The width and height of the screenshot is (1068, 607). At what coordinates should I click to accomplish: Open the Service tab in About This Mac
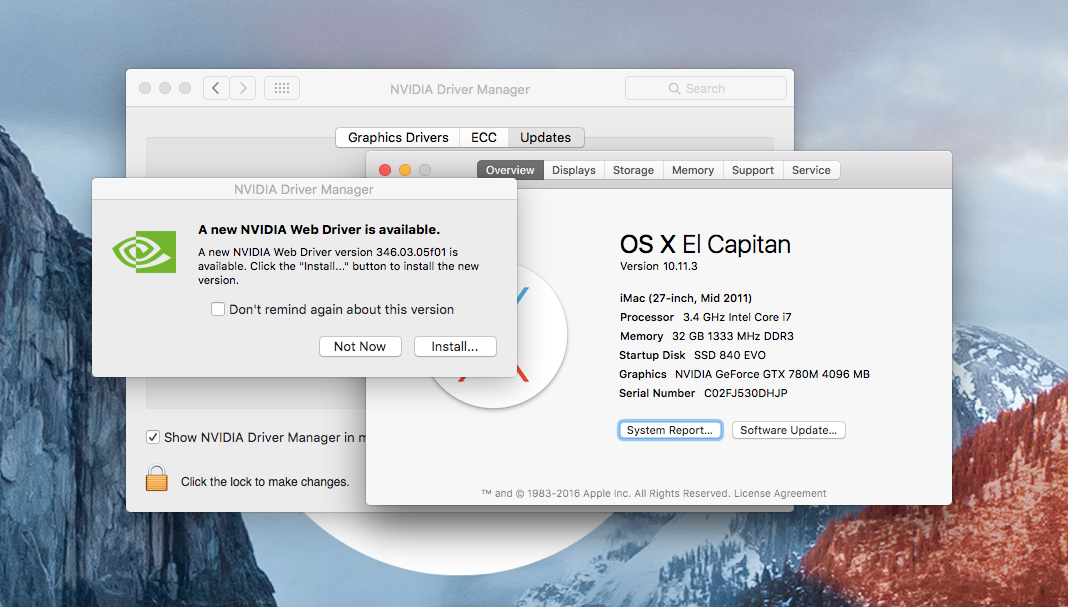click(x=811, y=170)
